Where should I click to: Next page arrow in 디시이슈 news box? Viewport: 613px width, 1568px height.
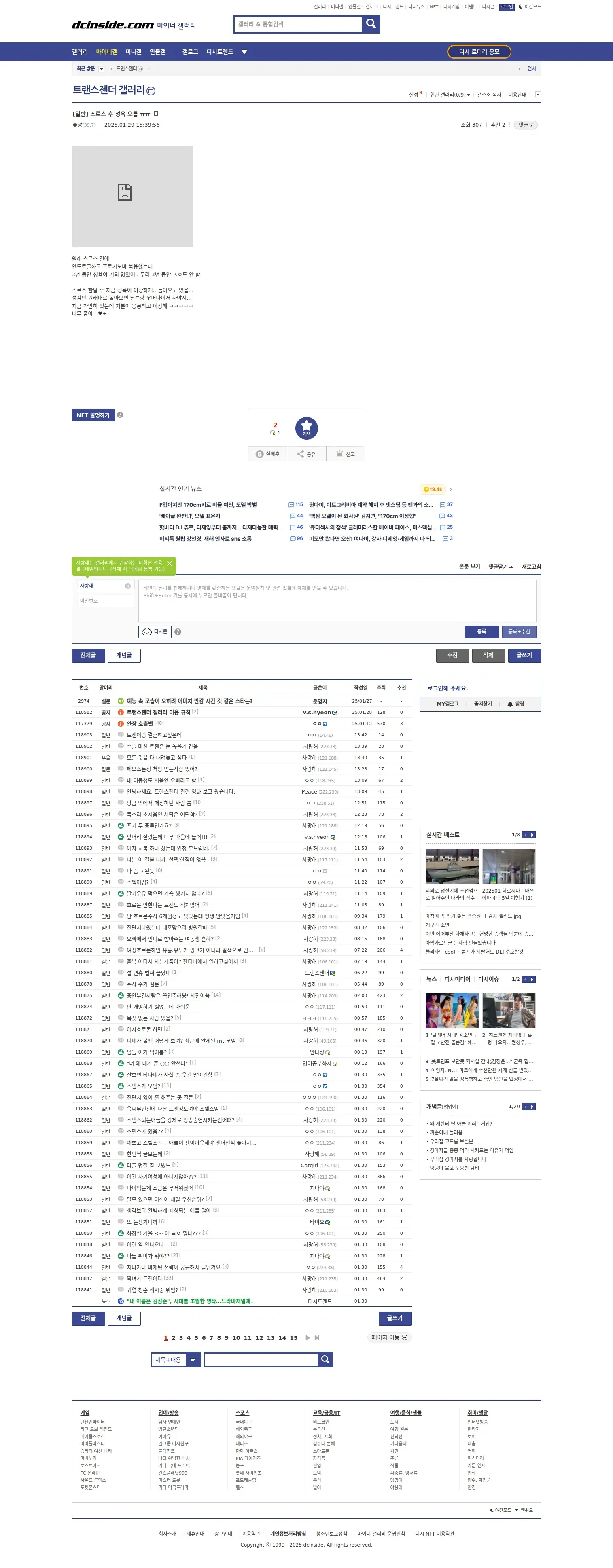[532, 979]
